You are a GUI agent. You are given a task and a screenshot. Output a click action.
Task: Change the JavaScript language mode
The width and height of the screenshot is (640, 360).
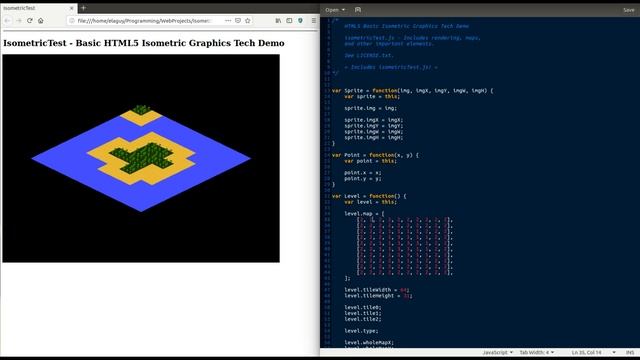click(x=498, y=352)
